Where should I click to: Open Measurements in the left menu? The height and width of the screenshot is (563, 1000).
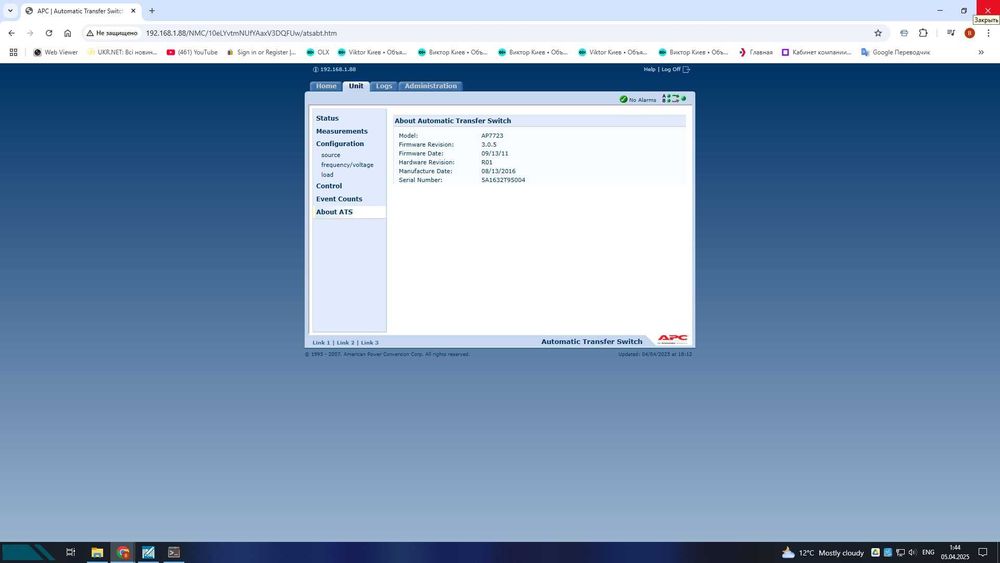tap(342, 131)
